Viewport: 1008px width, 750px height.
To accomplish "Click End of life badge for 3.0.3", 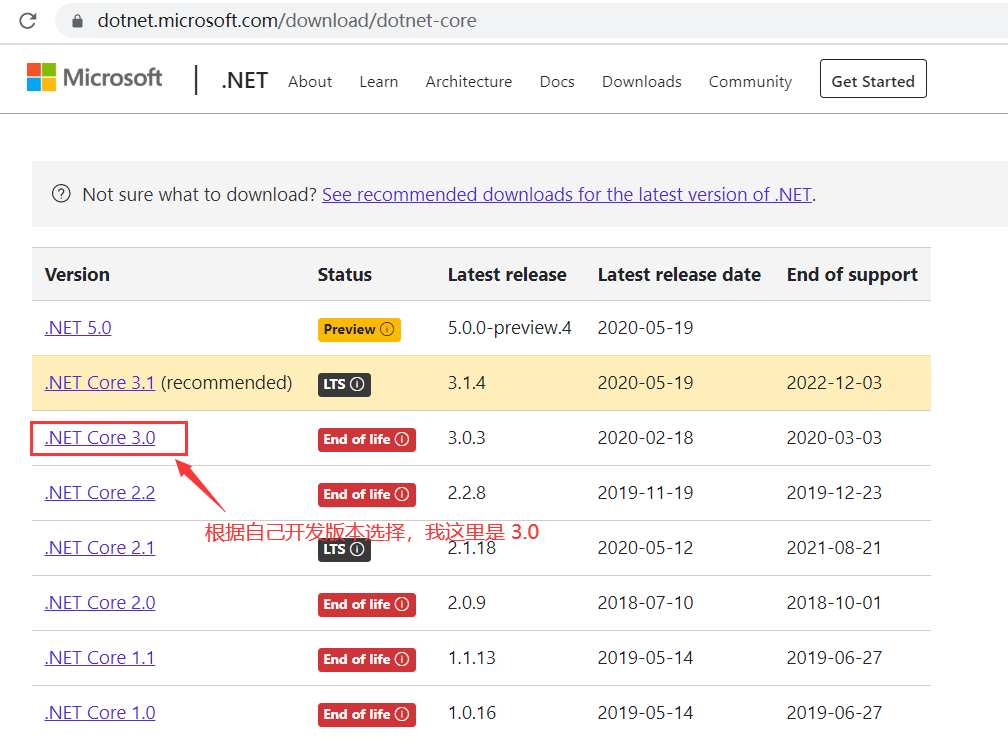I will (366, 440).
